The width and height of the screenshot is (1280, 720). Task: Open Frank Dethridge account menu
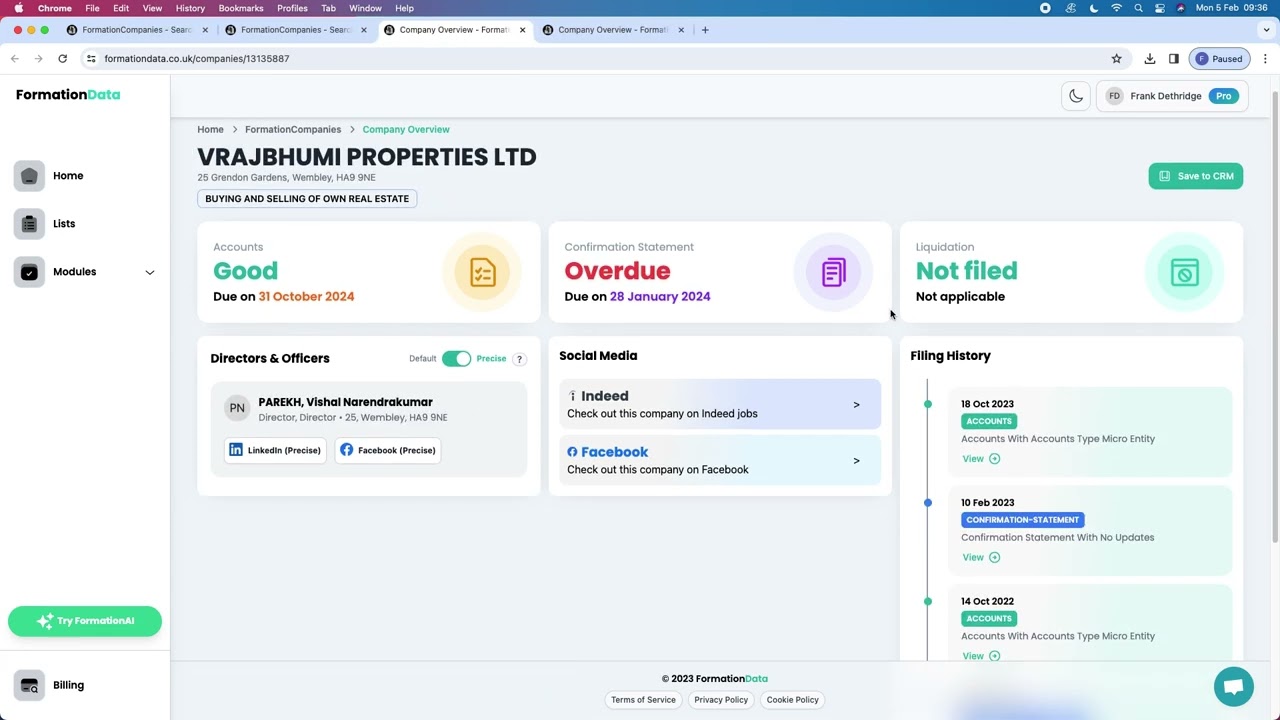pyautogui.click(x=1171, y=96)
